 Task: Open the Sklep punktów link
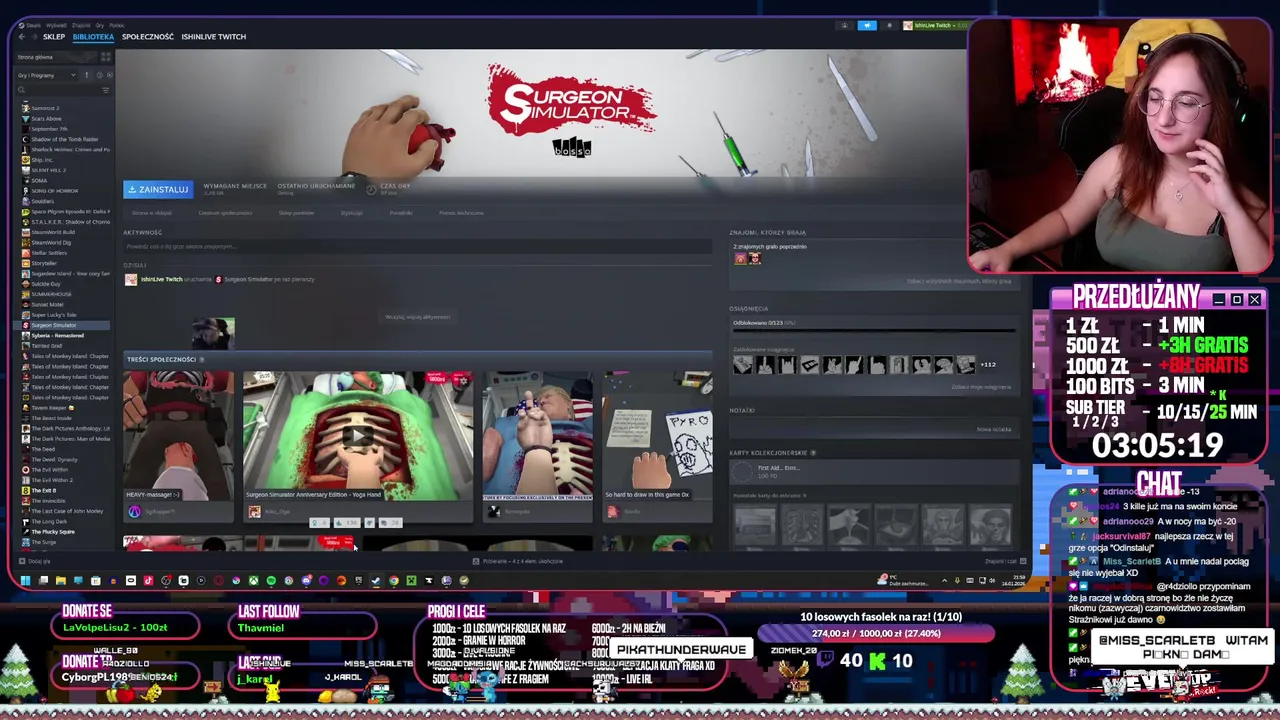[x=296, y=213]
